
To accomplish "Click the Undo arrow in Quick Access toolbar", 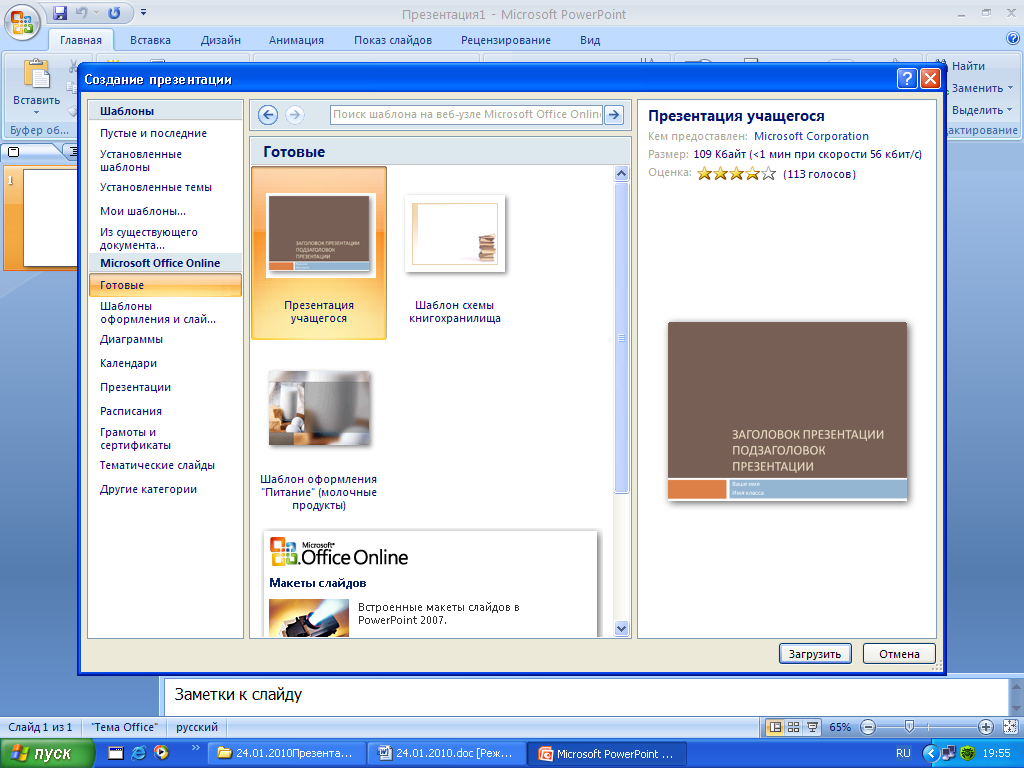I will tap(82, 13).
